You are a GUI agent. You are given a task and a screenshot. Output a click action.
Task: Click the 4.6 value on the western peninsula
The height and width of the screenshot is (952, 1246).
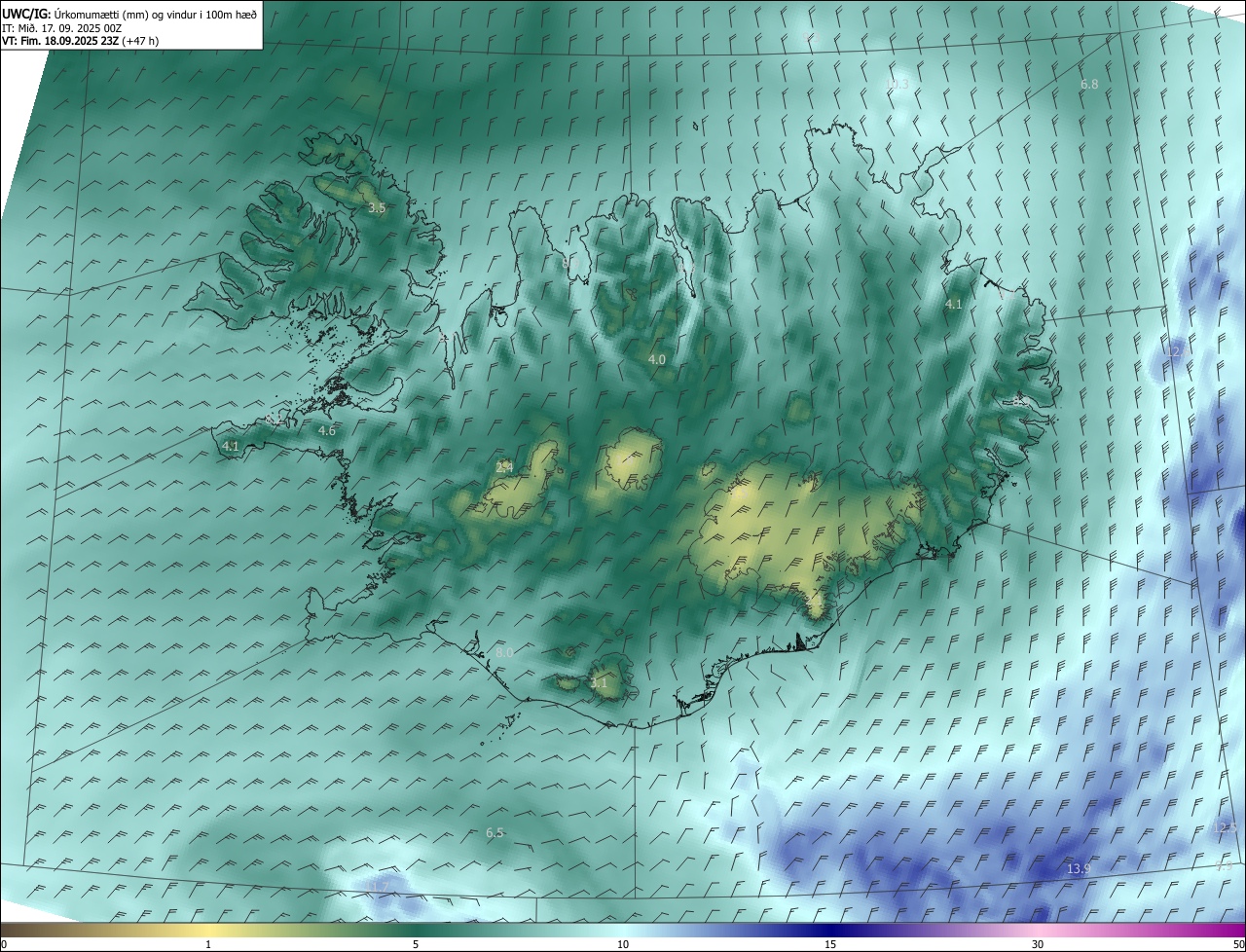coord(327,430)
